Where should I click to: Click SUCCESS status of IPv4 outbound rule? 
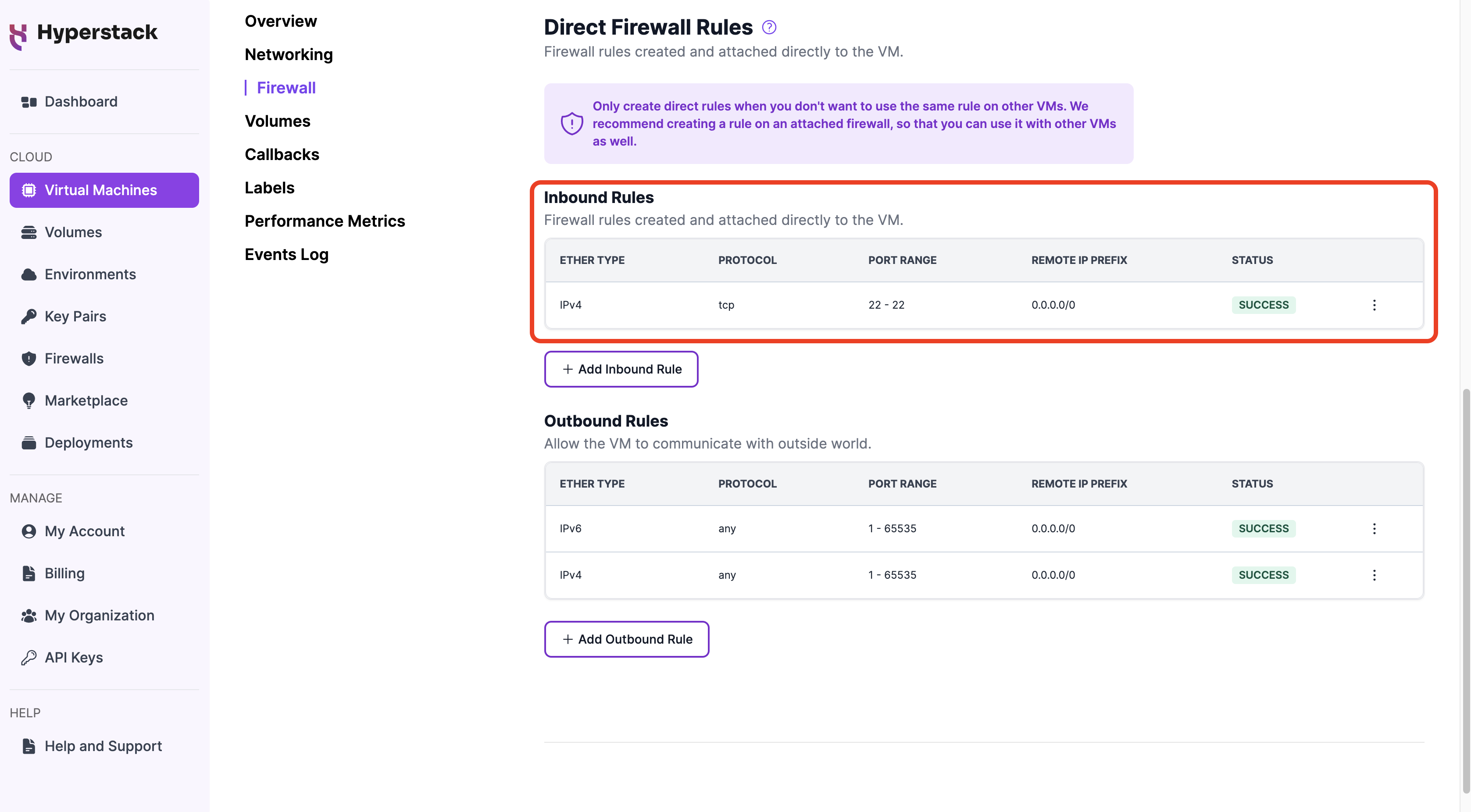point(1263,575)
